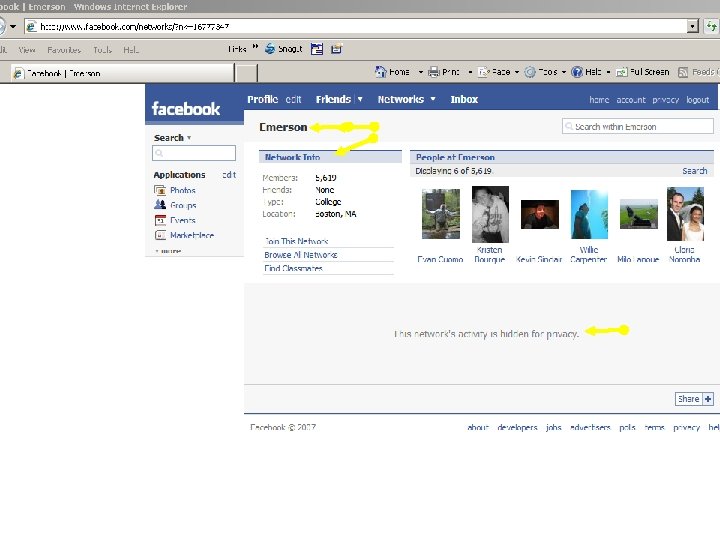This screenshot has height=540, width=720.
Task: Click the jobs footer link
Action: [554, 428]
